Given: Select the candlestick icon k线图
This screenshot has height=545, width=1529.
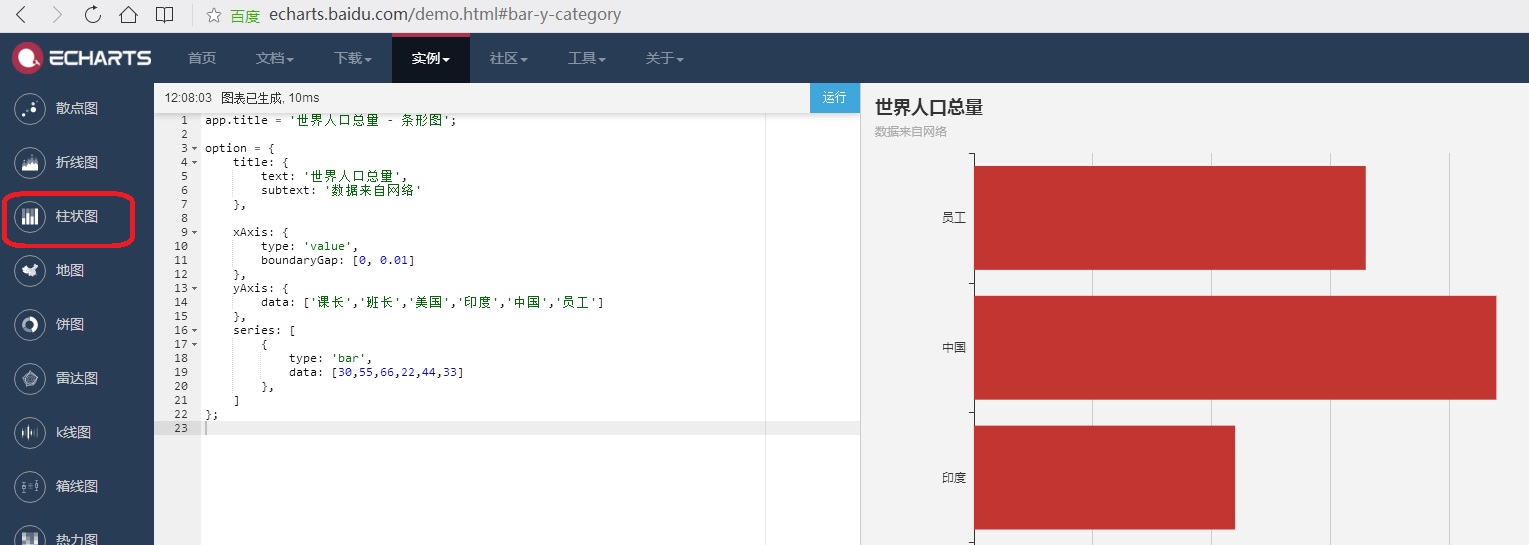Looking at the screenshot, I should [31, 432].
